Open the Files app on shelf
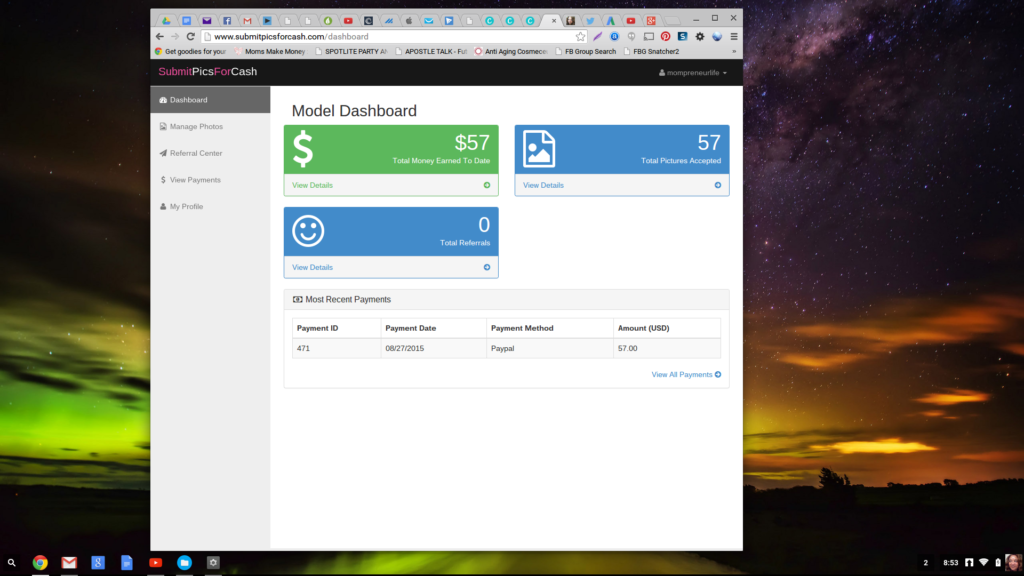 point(184,562)
